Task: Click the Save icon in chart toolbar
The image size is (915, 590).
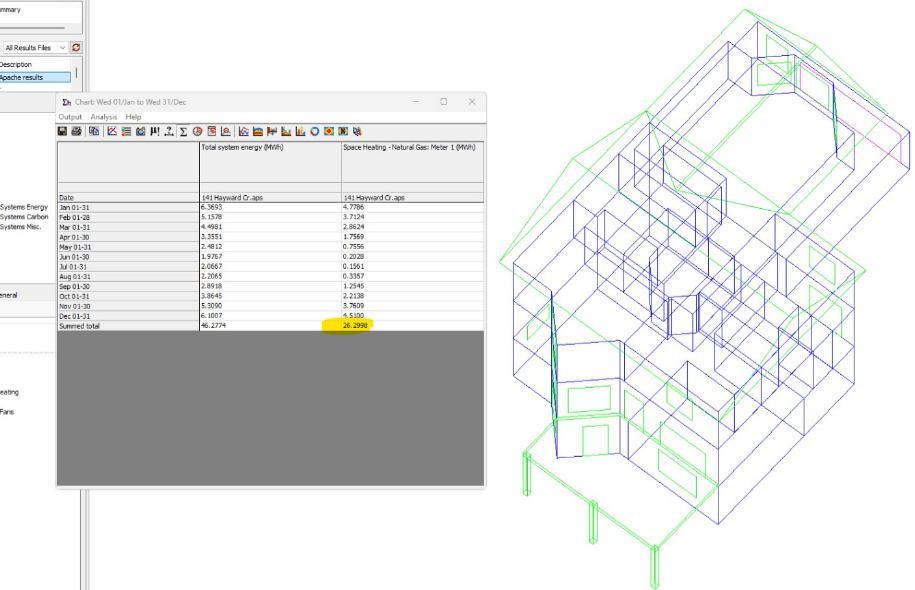Action: (x=63, y=131)
